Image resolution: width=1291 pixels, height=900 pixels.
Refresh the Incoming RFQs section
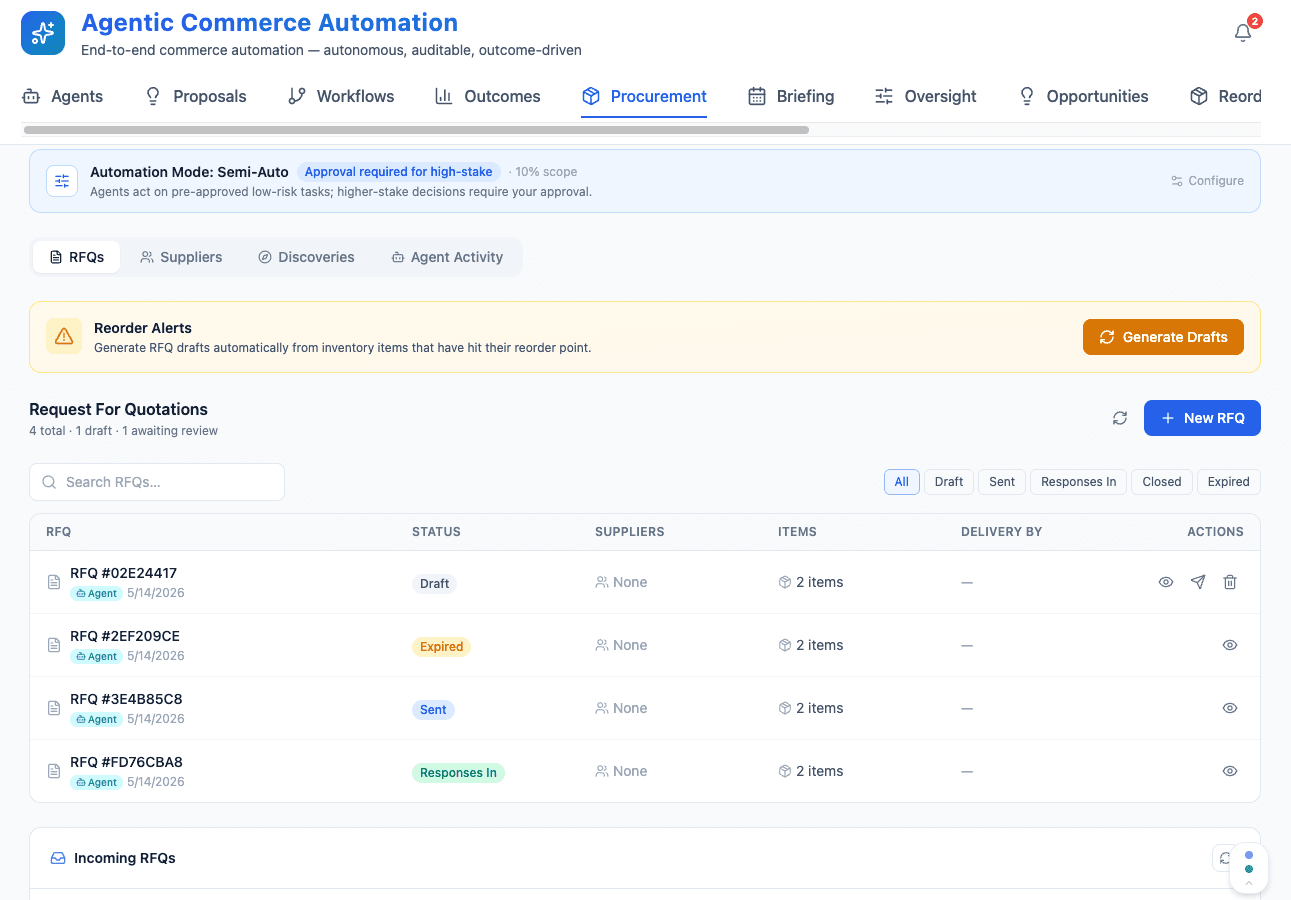(1225, 858)
